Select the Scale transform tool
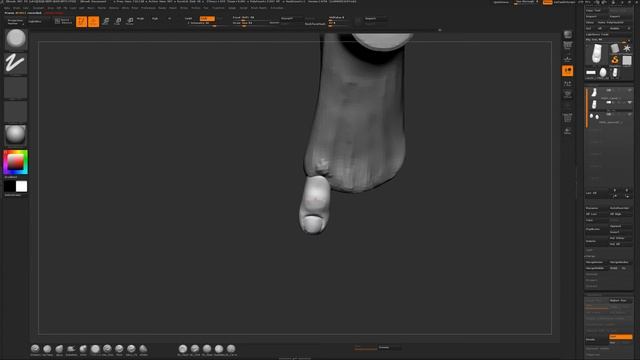Viewport: 640px width, 360px height. (118, 21)
